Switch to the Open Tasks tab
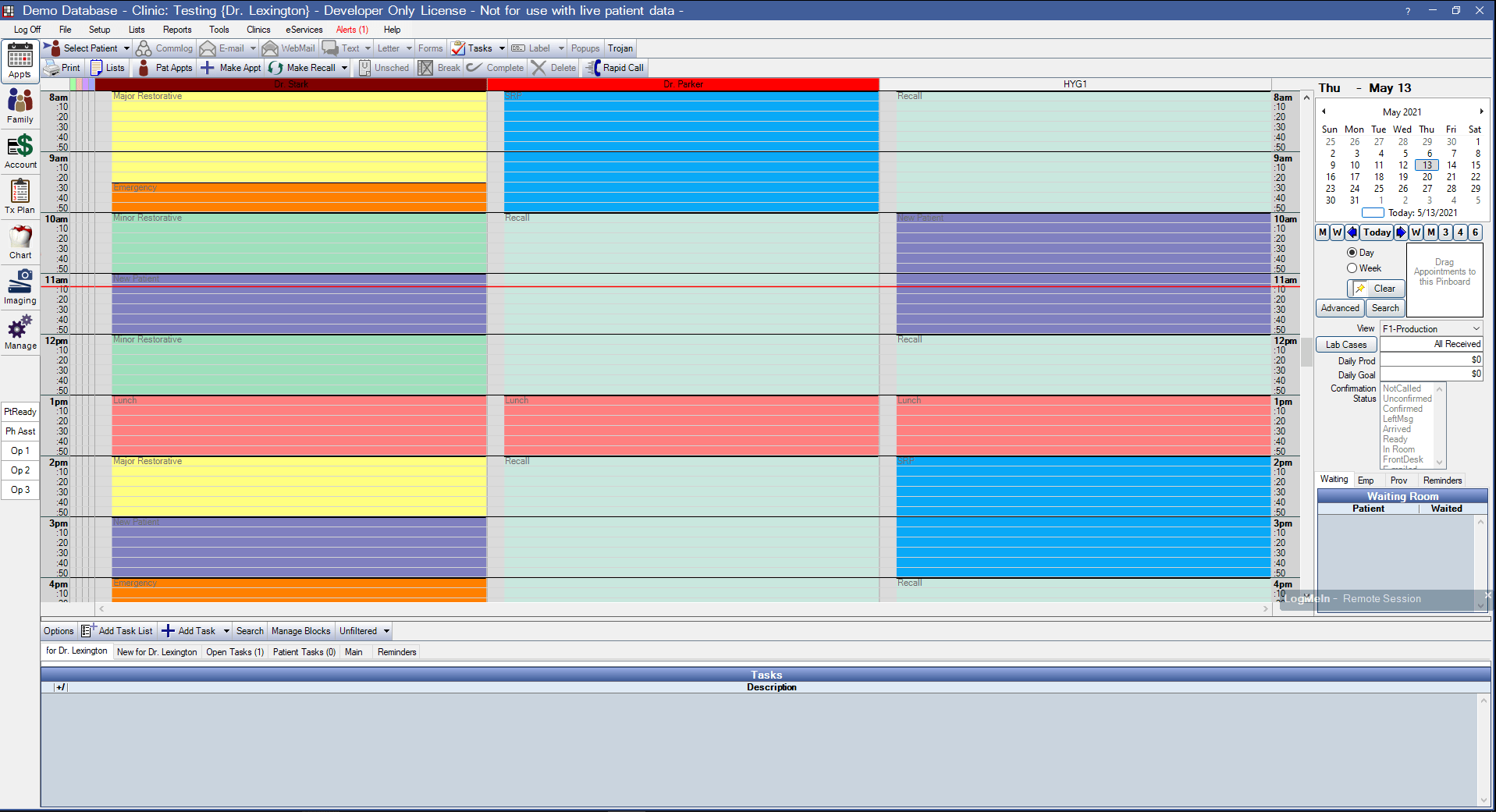Viewport: 1496px width, 812px height. (234, 651)
